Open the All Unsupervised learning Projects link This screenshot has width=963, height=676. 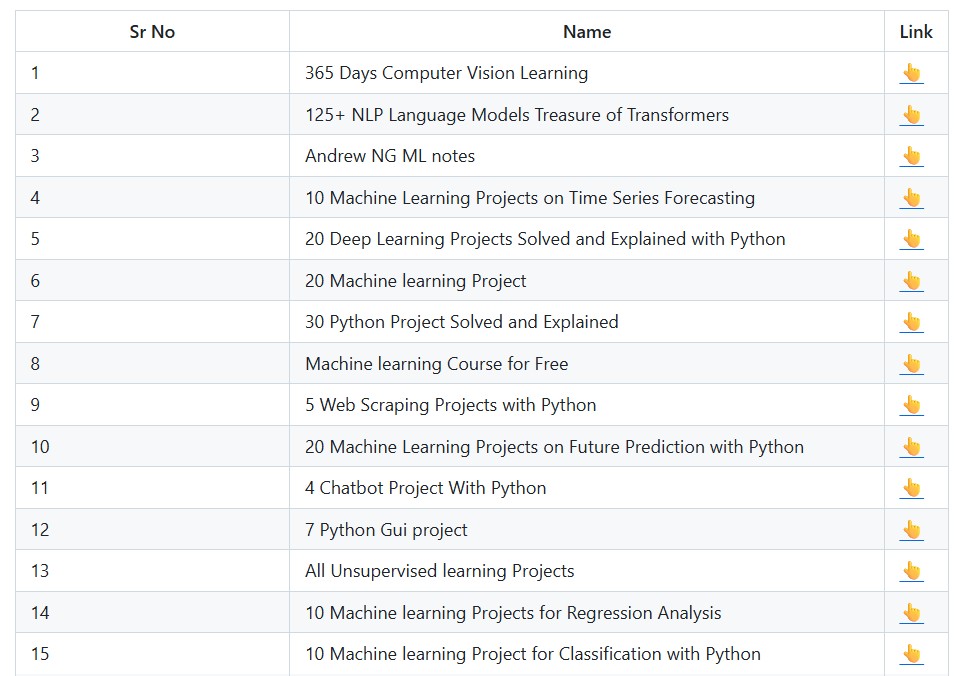(911, 571)
